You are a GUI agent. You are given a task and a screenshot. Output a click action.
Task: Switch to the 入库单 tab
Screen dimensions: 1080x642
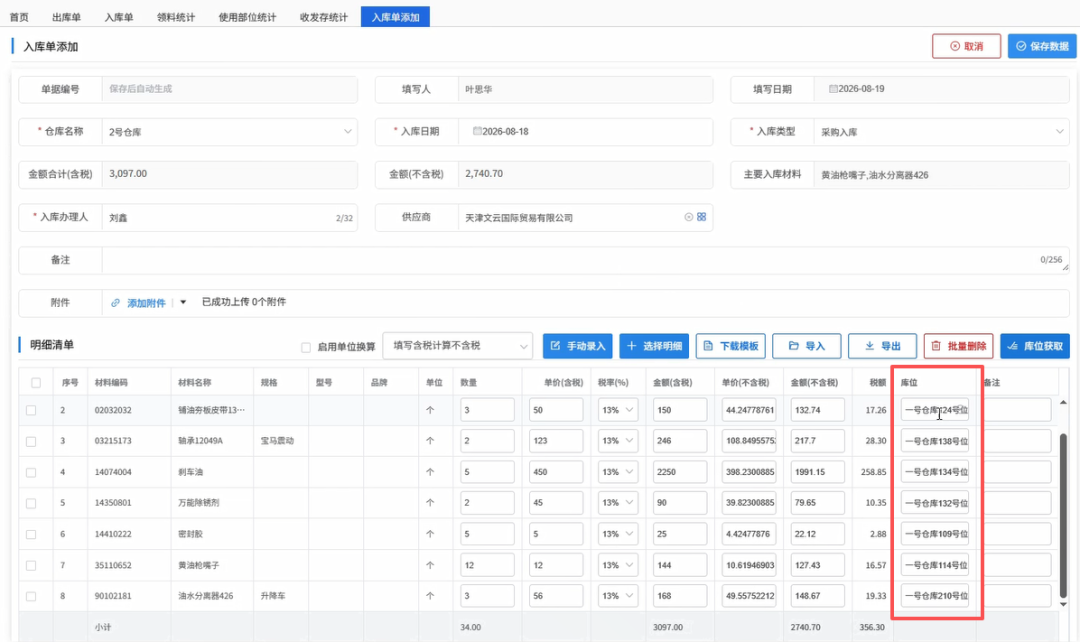(x=118, y=17)
